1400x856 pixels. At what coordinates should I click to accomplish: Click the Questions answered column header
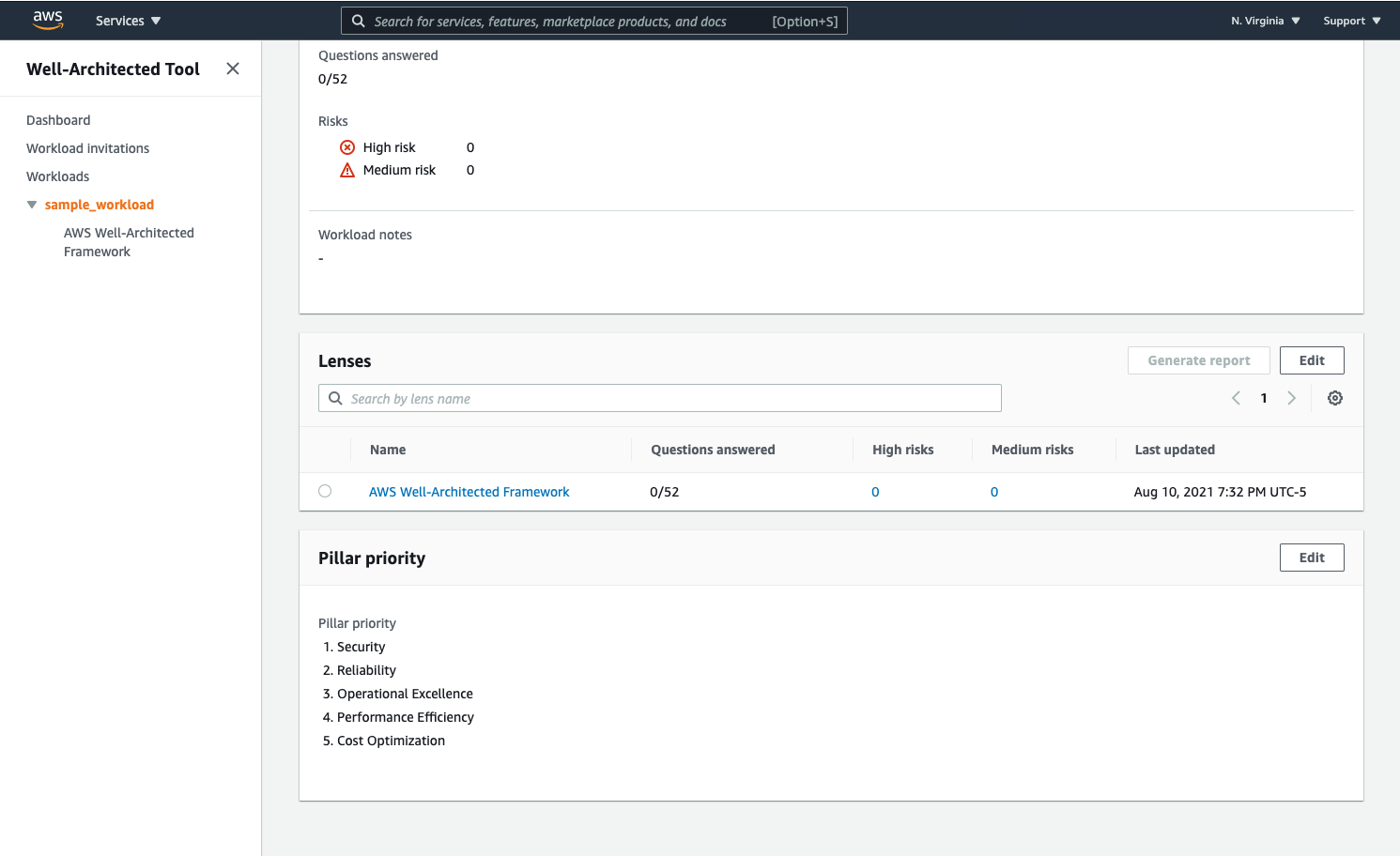713,450
